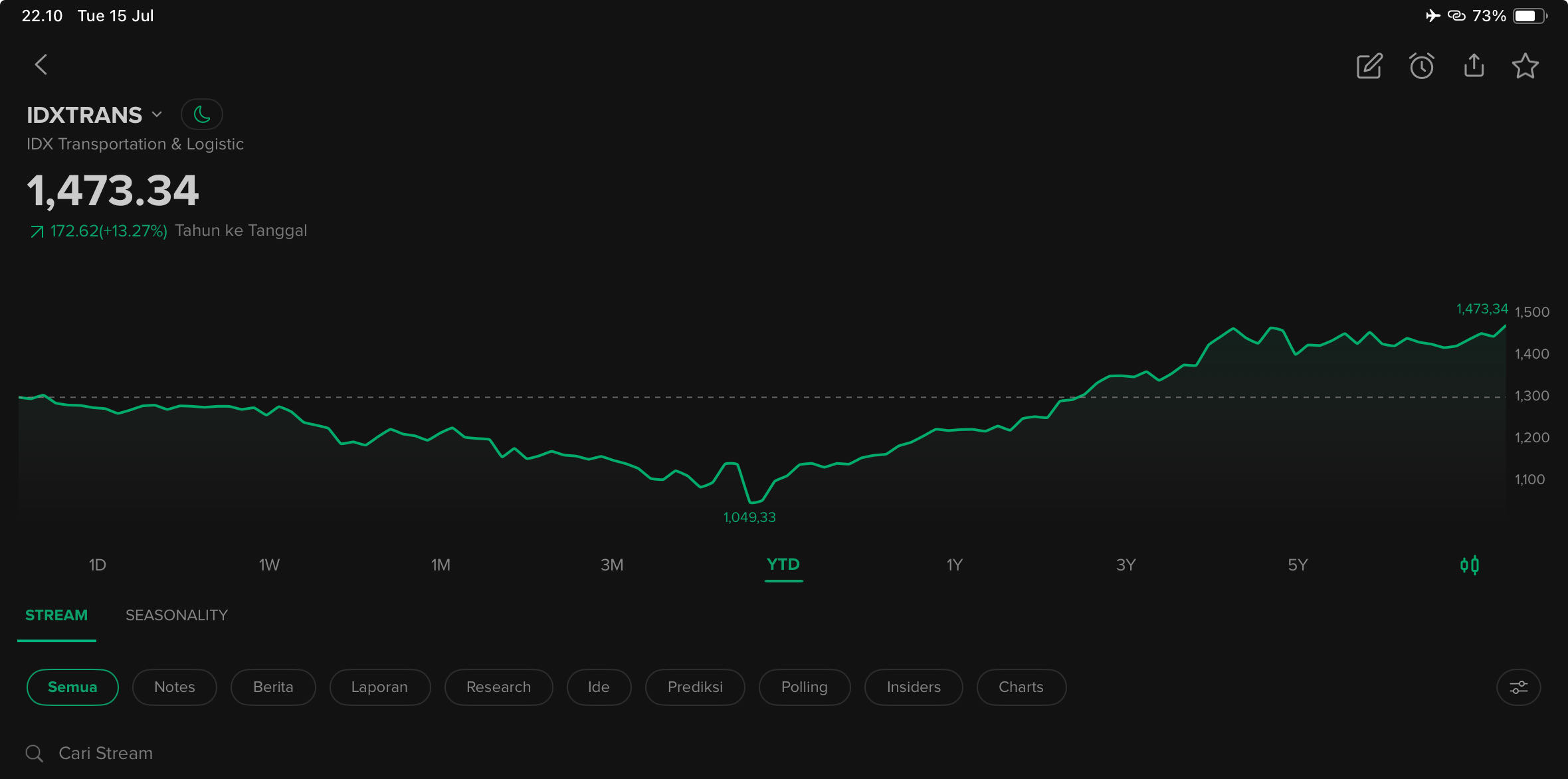This screenshot has width=1568, height=779.
Task: Tap the 1,473.34 index value
Action: tap(113, 191)
